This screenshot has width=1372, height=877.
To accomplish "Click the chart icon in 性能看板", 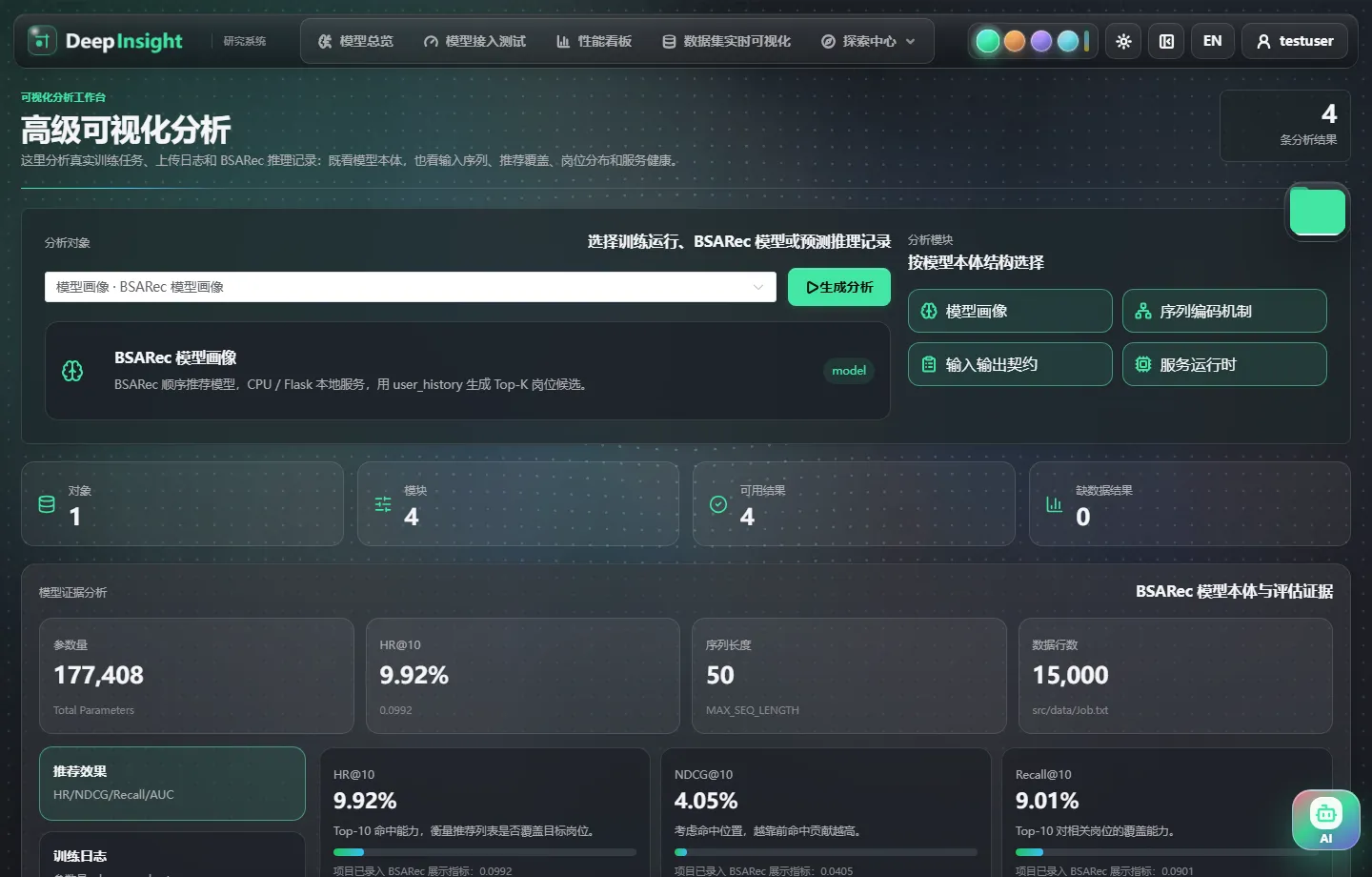I will (x=563, y=41).
